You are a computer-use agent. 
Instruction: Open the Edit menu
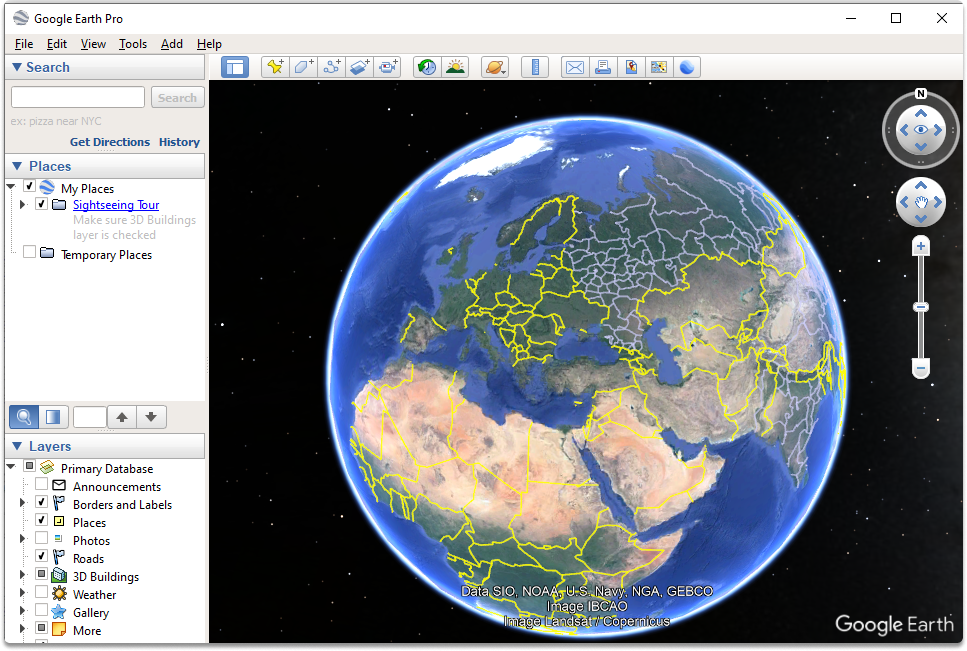pos(57,44)
